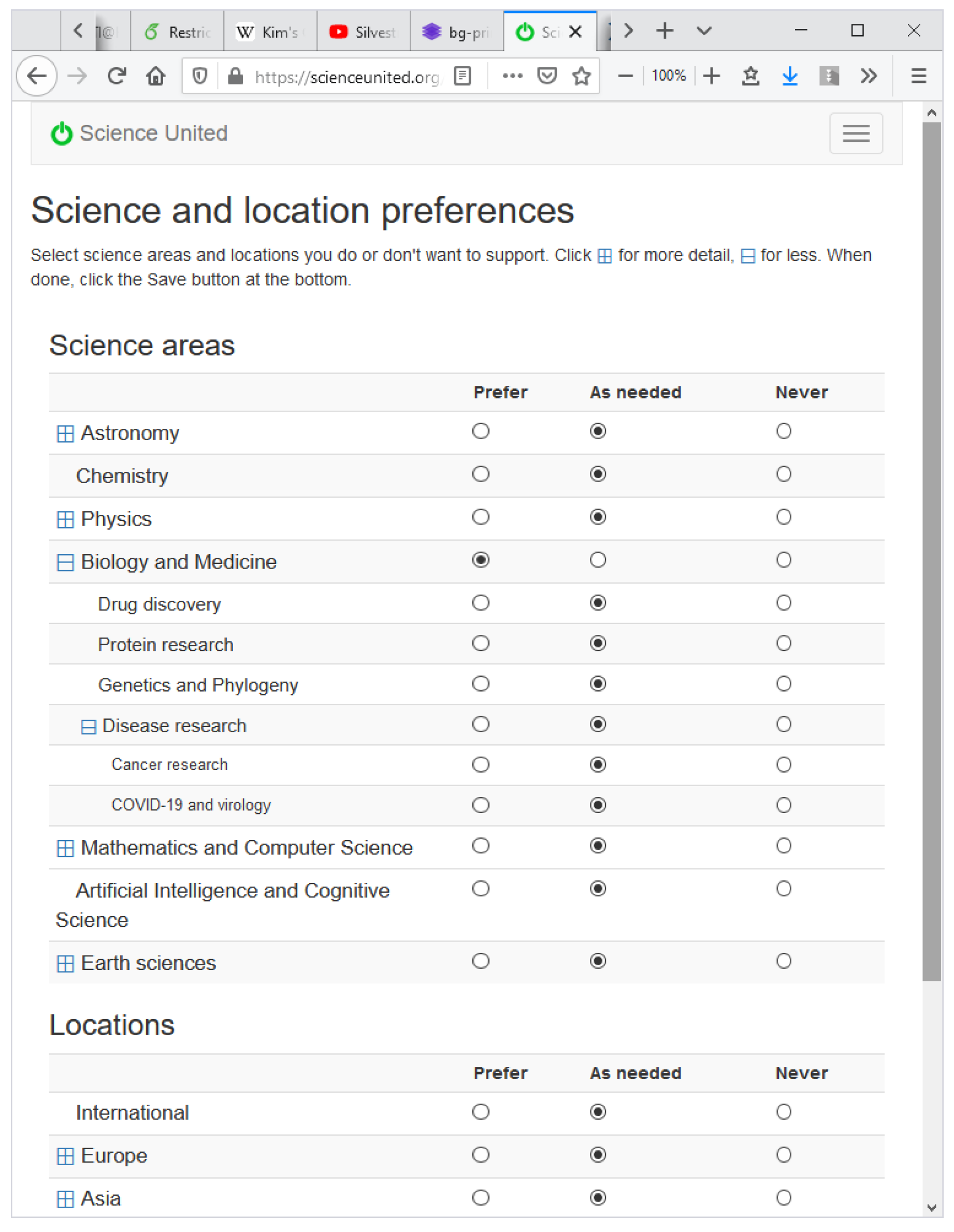Click the Science United home link

tap(139, 134)
